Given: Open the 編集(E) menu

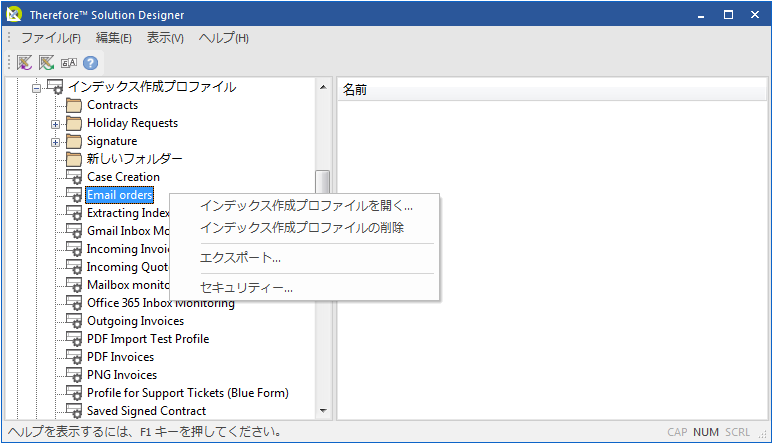Looking at the screenshot, I should coord(114,38).
